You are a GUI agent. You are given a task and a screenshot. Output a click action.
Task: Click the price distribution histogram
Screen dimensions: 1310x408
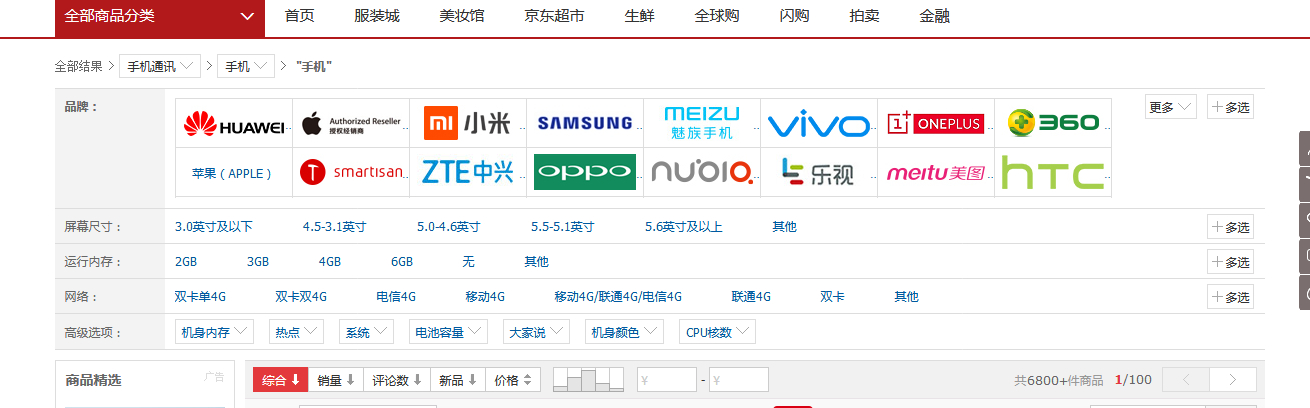click(x=588, y=379)
